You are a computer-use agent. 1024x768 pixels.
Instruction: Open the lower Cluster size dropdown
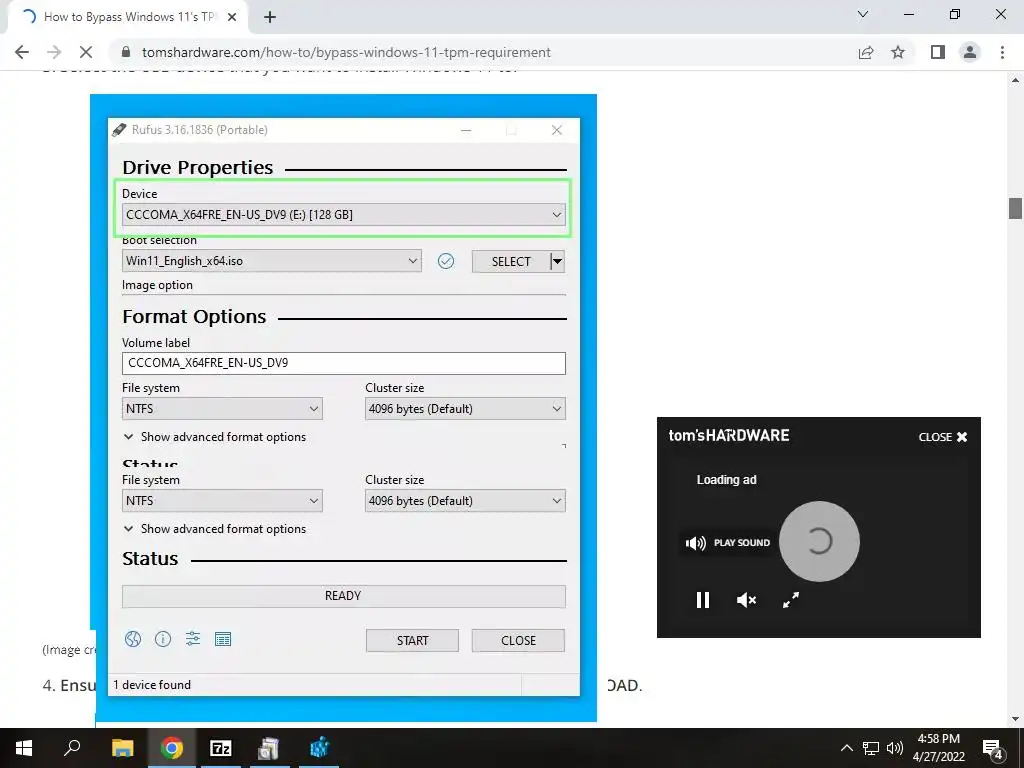tap(465, 501)
